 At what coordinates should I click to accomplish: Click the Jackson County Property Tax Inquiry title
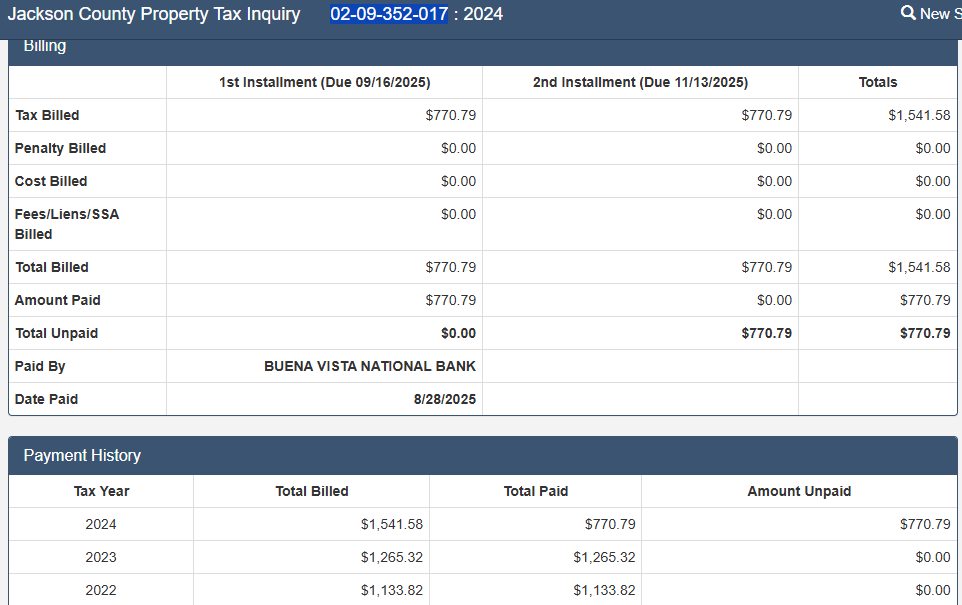point(154,14)
